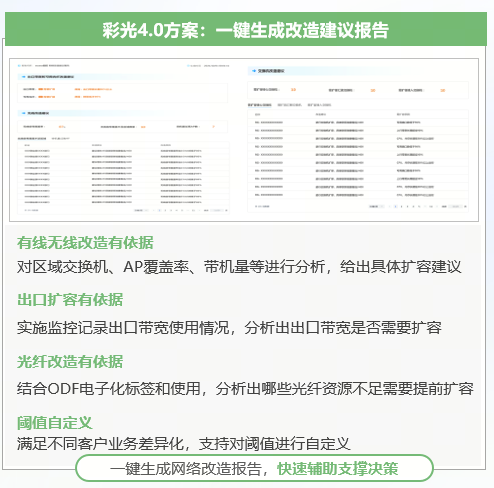Click the heading '光纤改造有依据'
494x488 pixels.
point(70,362)
